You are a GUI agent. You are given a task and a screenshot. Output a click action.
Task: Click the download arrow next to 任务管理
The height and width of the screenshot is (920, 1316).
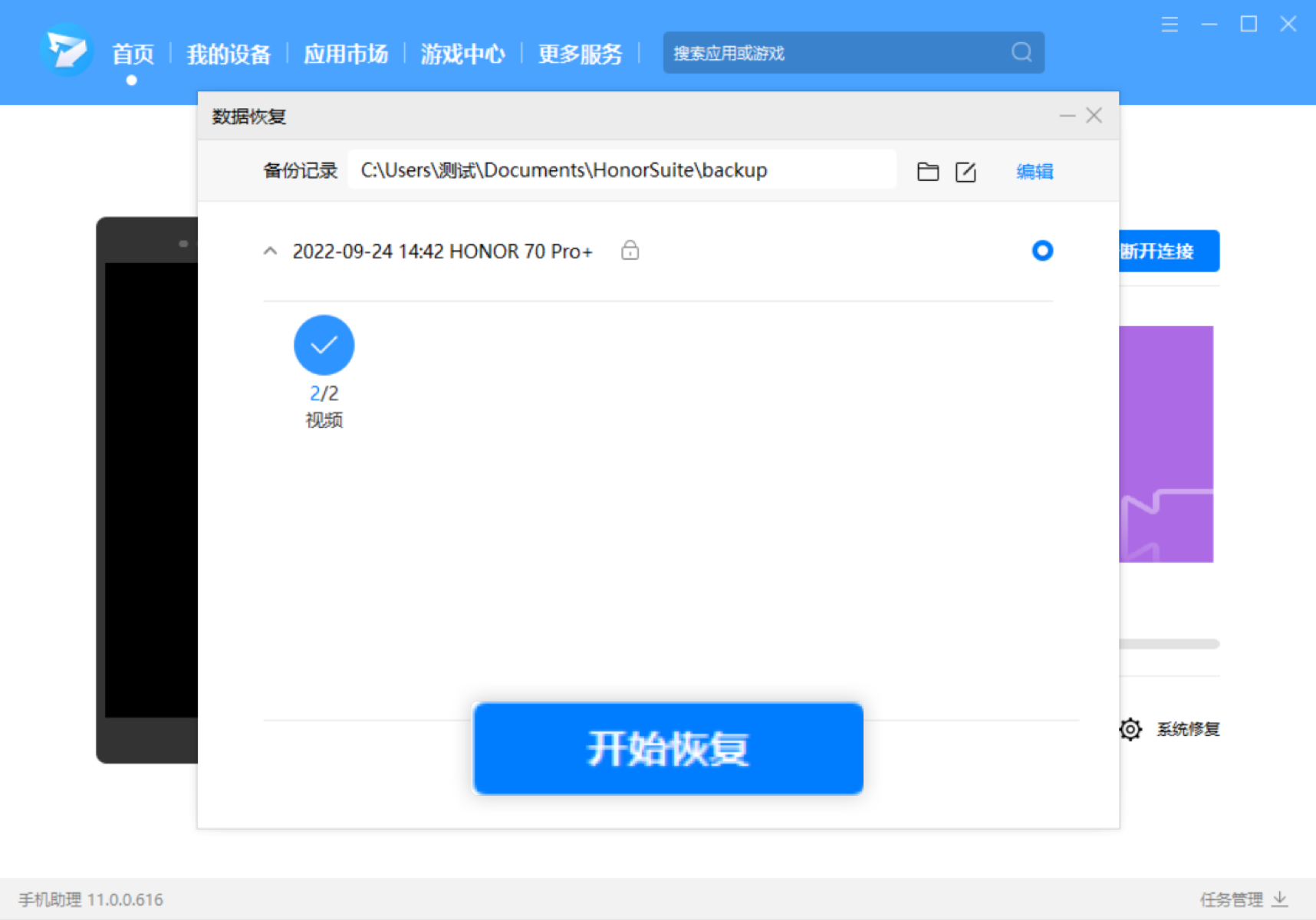[x=1279, y=899]
